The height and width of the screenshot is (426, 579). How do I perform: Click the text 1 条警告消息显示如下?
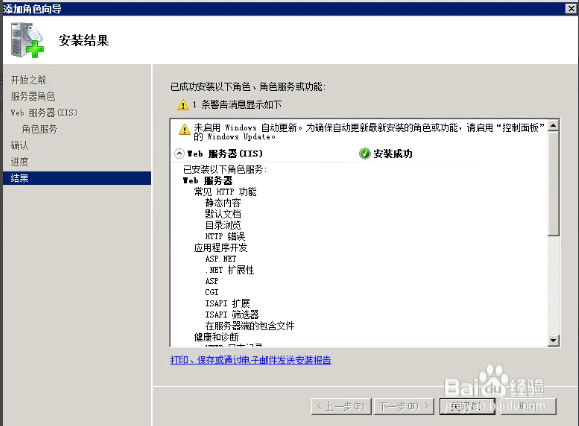click(237, 105)
